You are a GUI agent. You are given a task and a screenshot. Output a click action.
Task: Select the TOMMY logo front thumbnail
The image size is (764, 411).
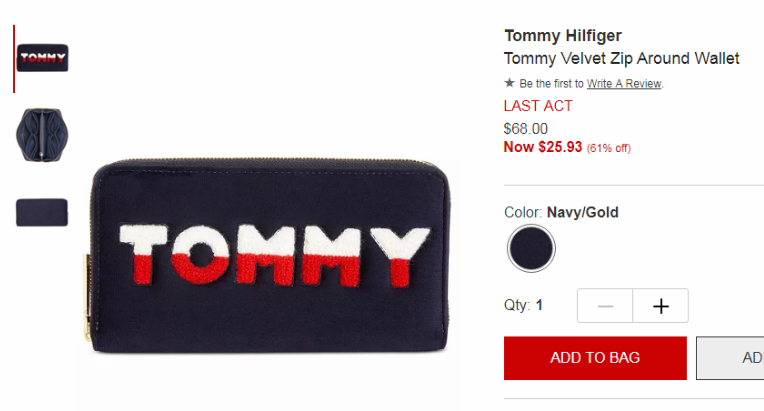(x=42, y=58)
